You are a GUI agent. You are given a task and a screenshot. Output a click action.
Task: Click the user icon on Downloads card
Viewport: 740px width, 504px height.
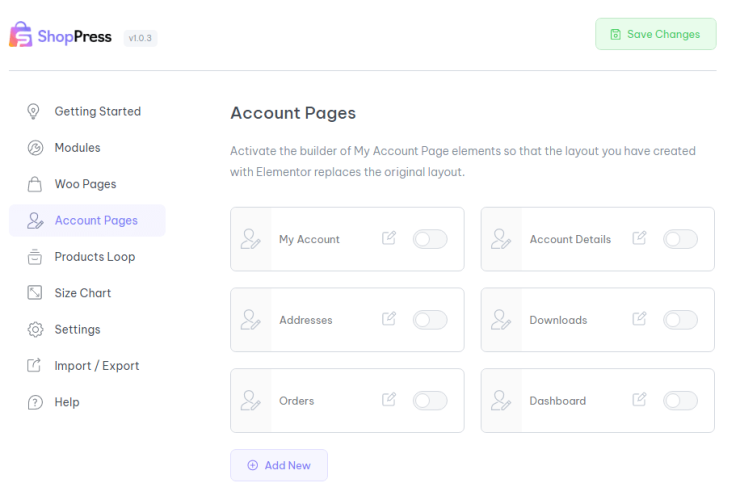point(500,319)
